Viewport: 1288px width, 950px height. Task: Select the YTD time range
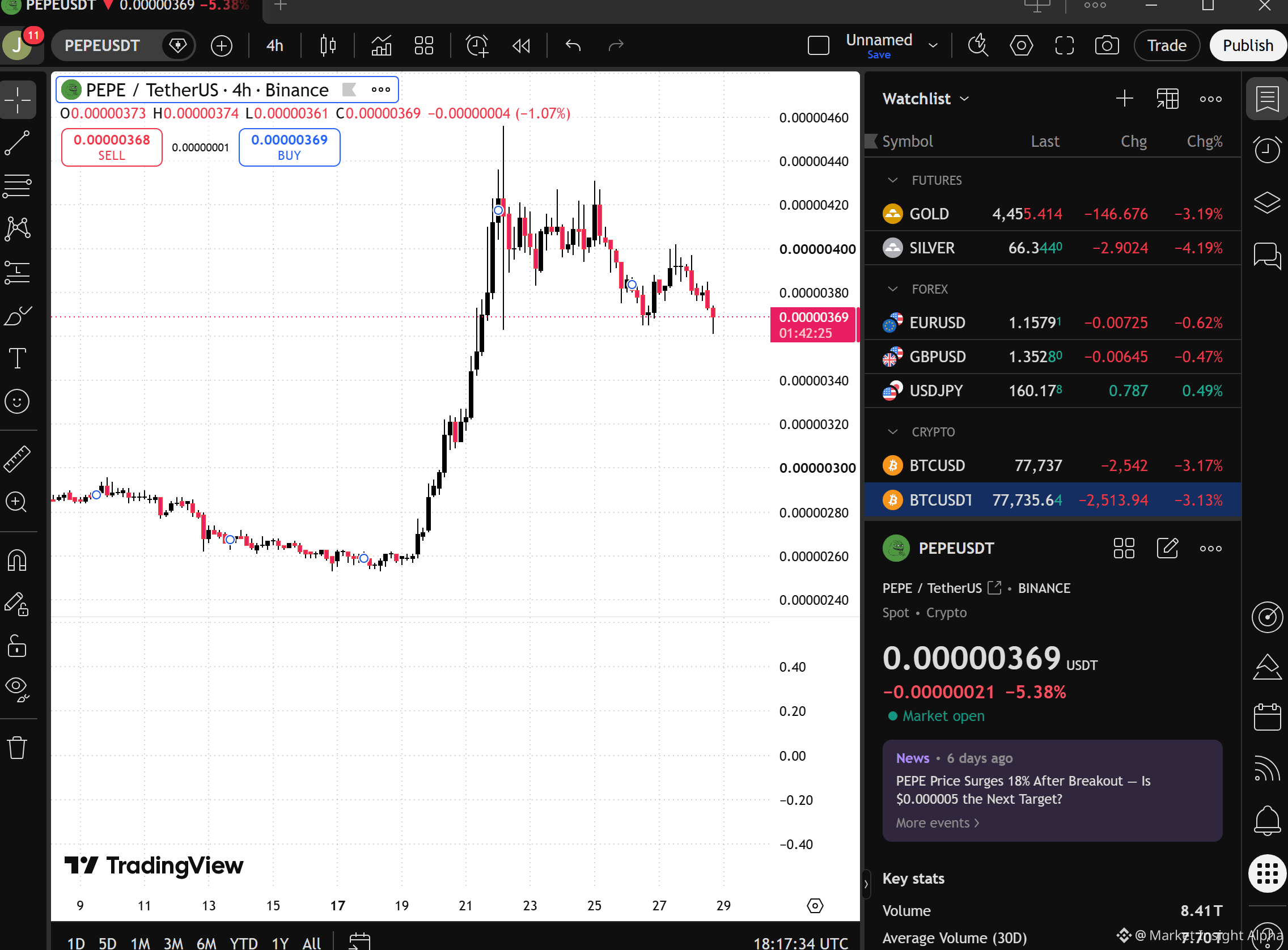[244, 943]
